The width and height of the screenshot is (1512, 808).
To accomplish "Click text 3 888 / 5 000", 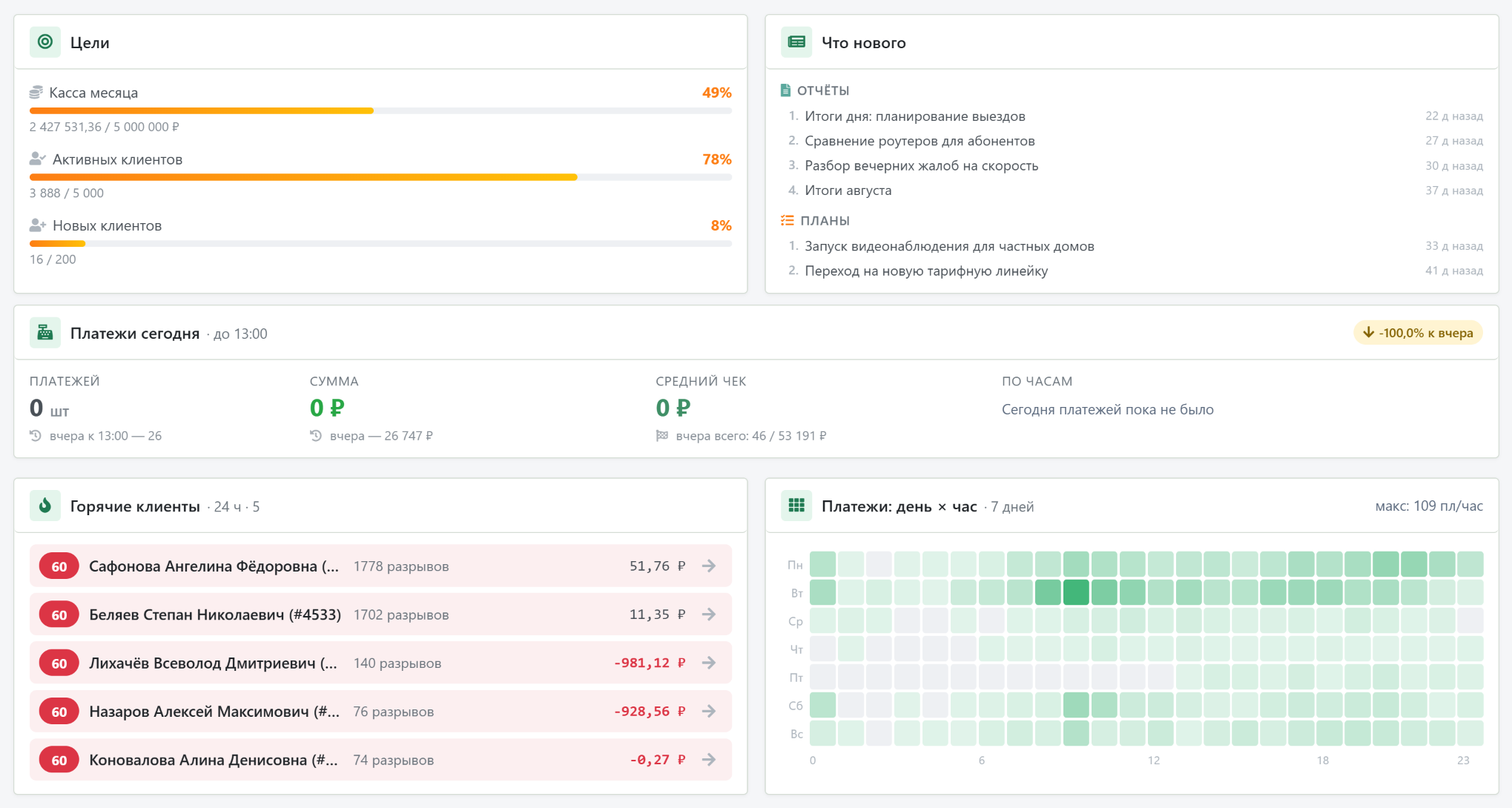I will coord(67,193).
